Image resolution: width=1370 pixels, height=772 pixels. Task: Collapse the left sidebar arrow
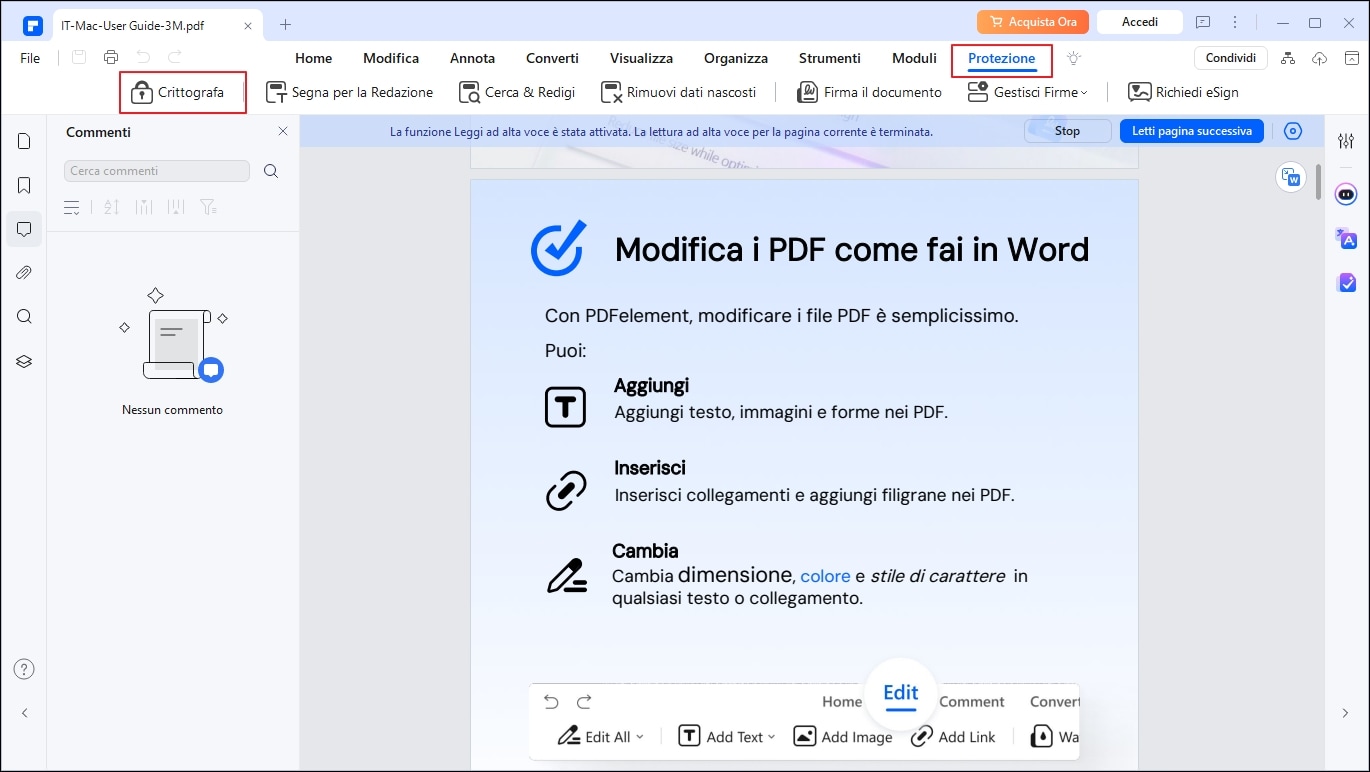(24, 713)
